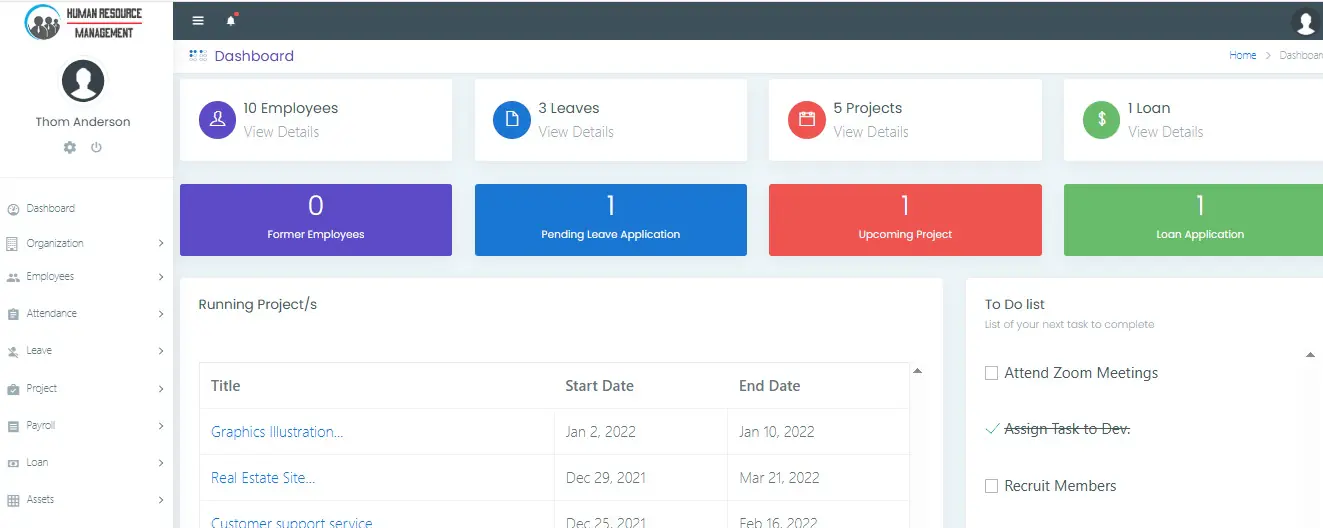
Task: Open the Real Estate Site project link
Action: (x=263, y=478)
